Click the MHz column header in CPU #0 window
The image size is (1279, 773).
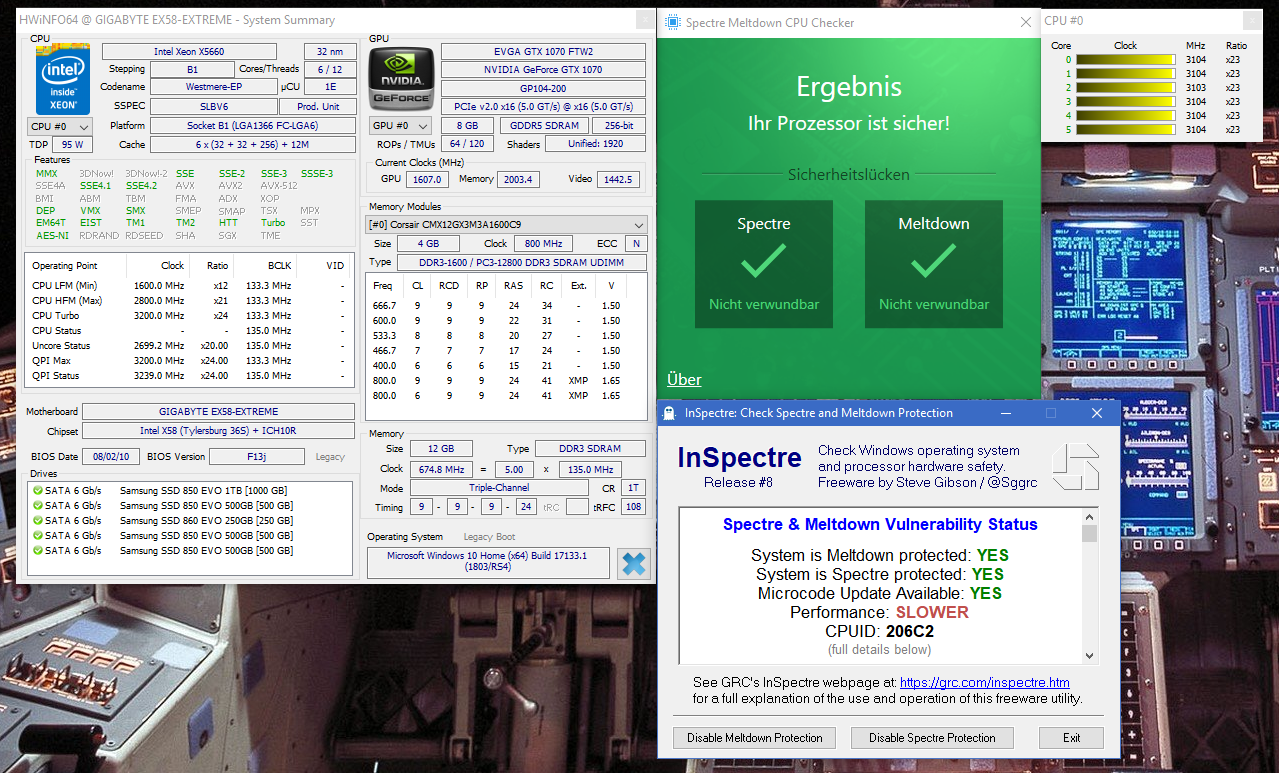coord(1196,45)
